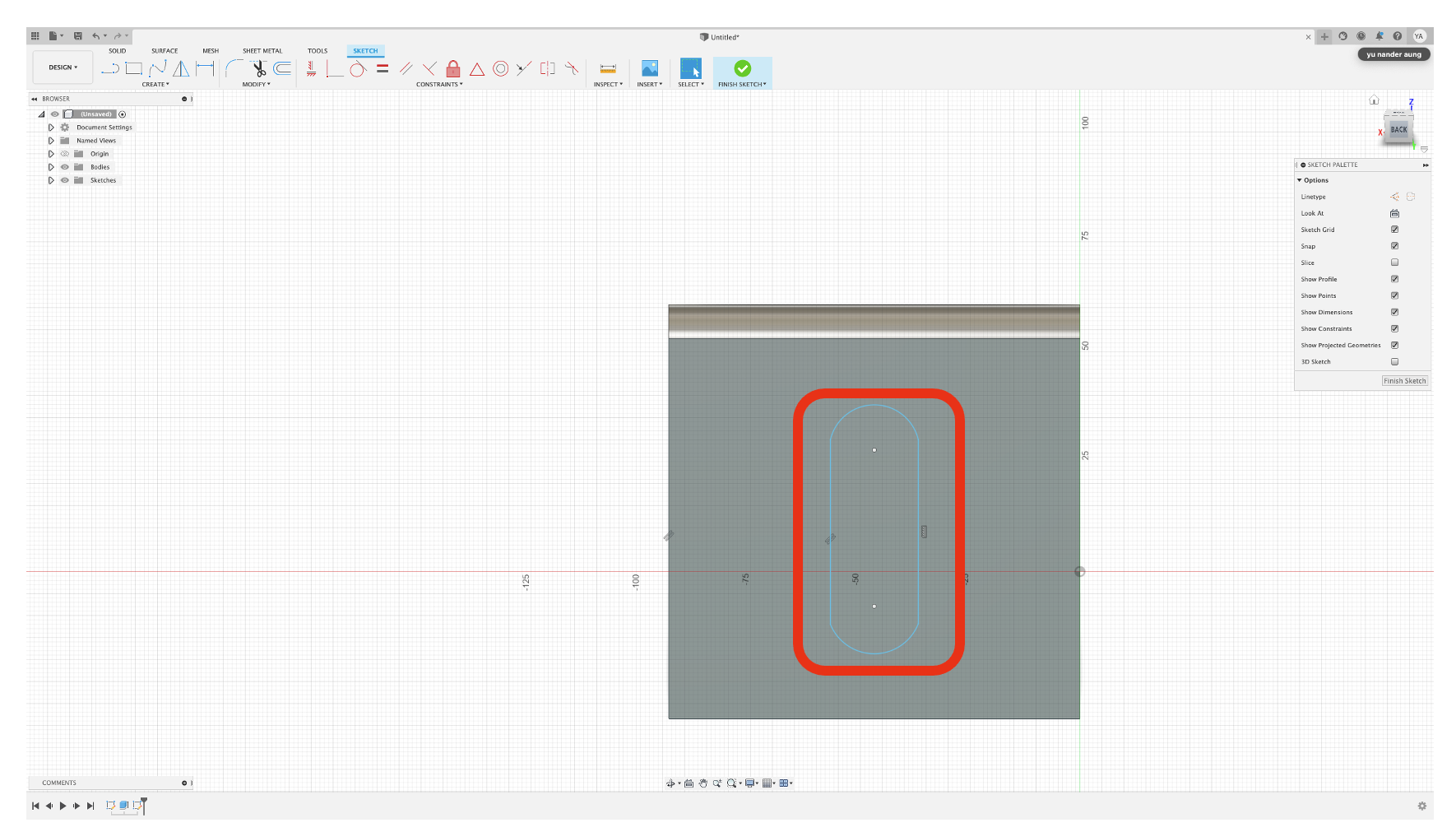Apply the Parallel constraint
The height and width of the screenshot is (832, 1456).
pyautogui.click(x=406, y=68)
